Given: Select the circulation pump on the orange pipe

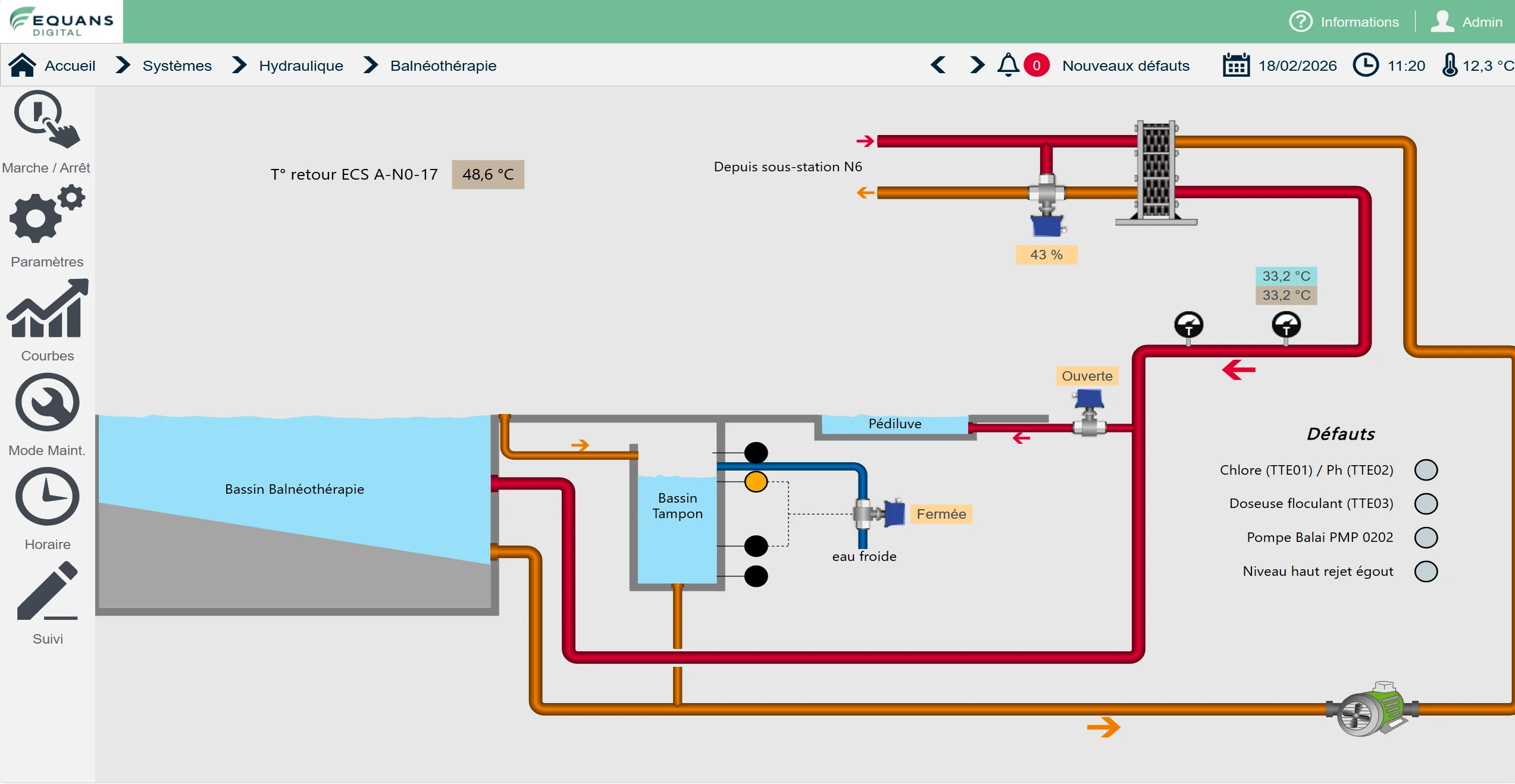Looking at the screenshot, I should (x=1372, y=709).
